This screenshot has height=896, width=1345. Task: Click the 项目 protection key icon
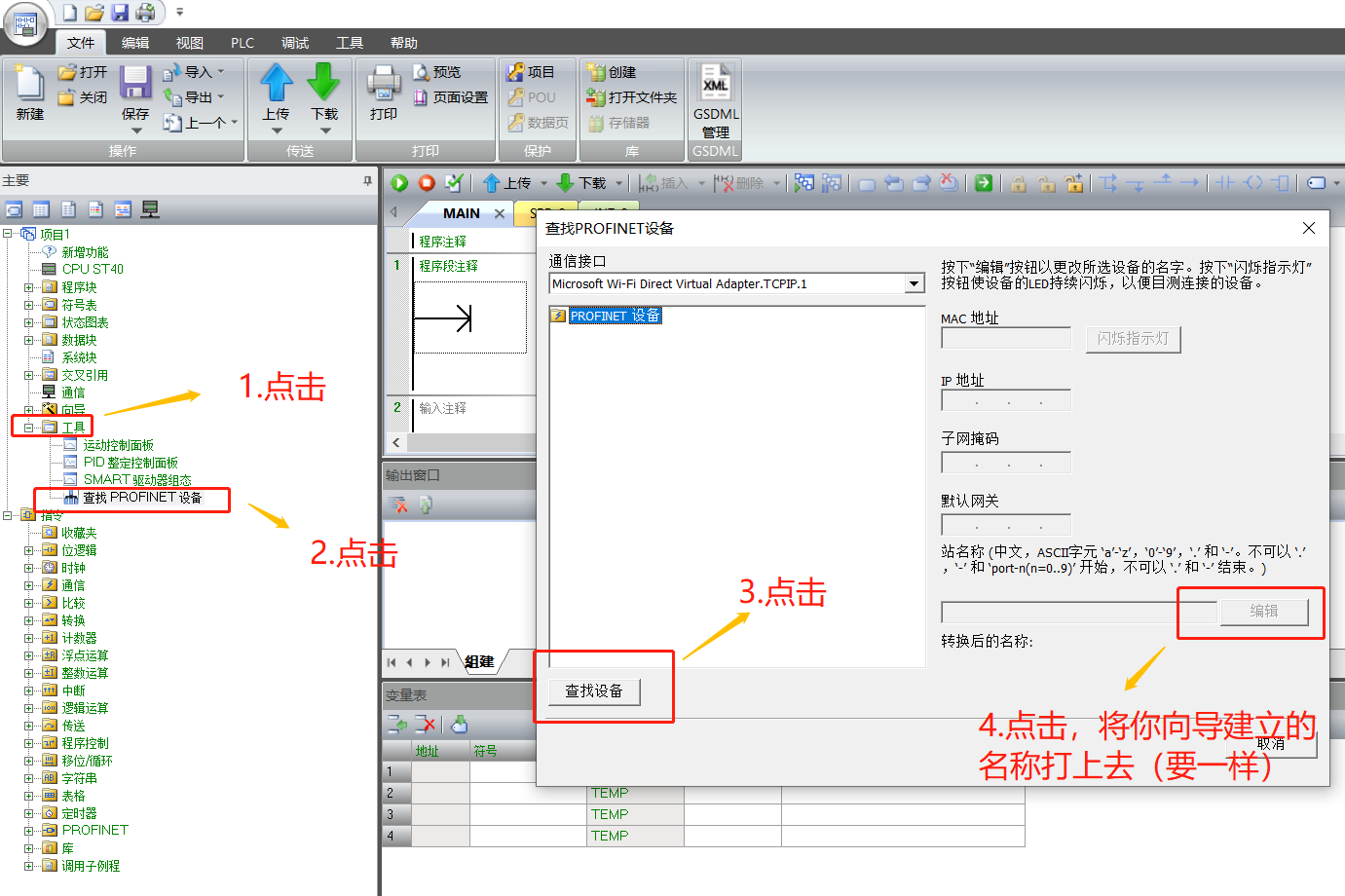[516, 72]
